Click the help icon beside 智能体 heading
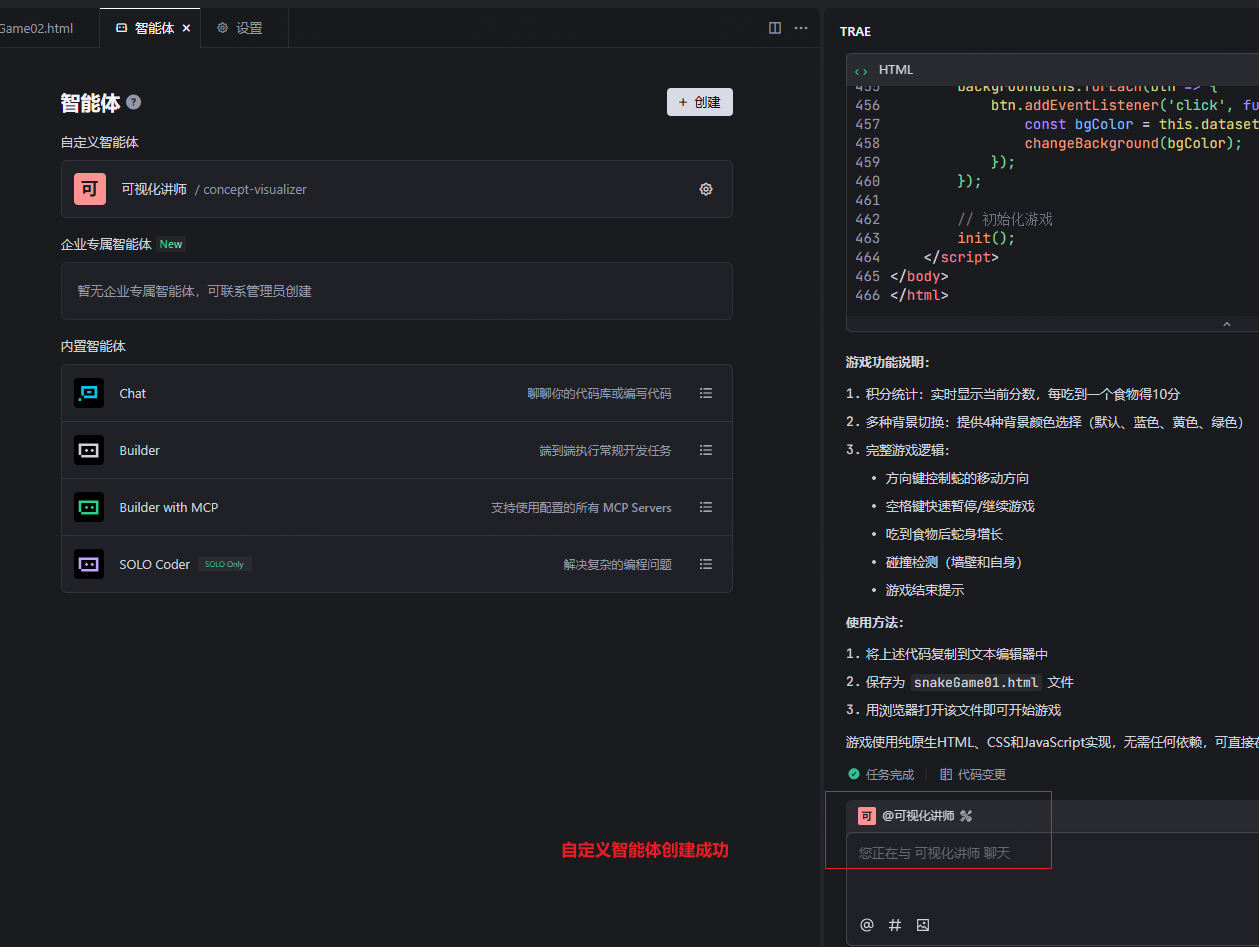 [x=134, y=102]
